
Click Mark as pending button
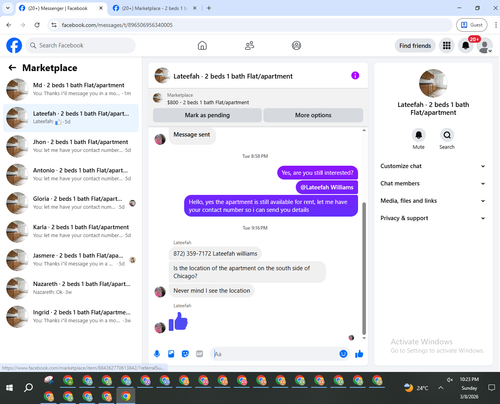tap(207, 115)
